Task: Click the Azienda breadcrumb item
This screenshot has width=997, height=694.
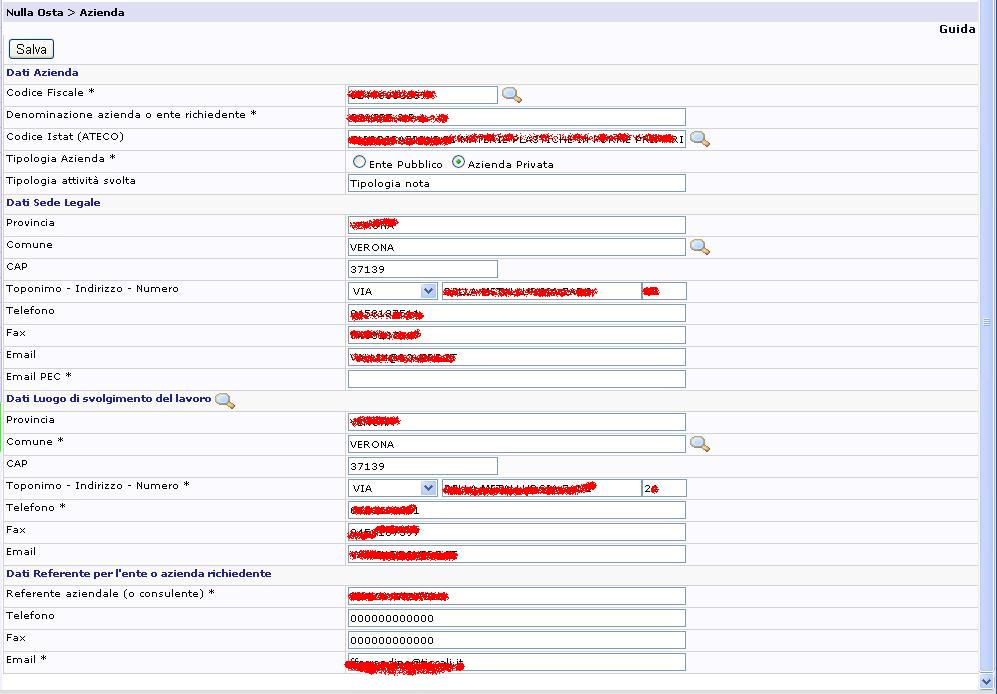Action: point(102,12)
